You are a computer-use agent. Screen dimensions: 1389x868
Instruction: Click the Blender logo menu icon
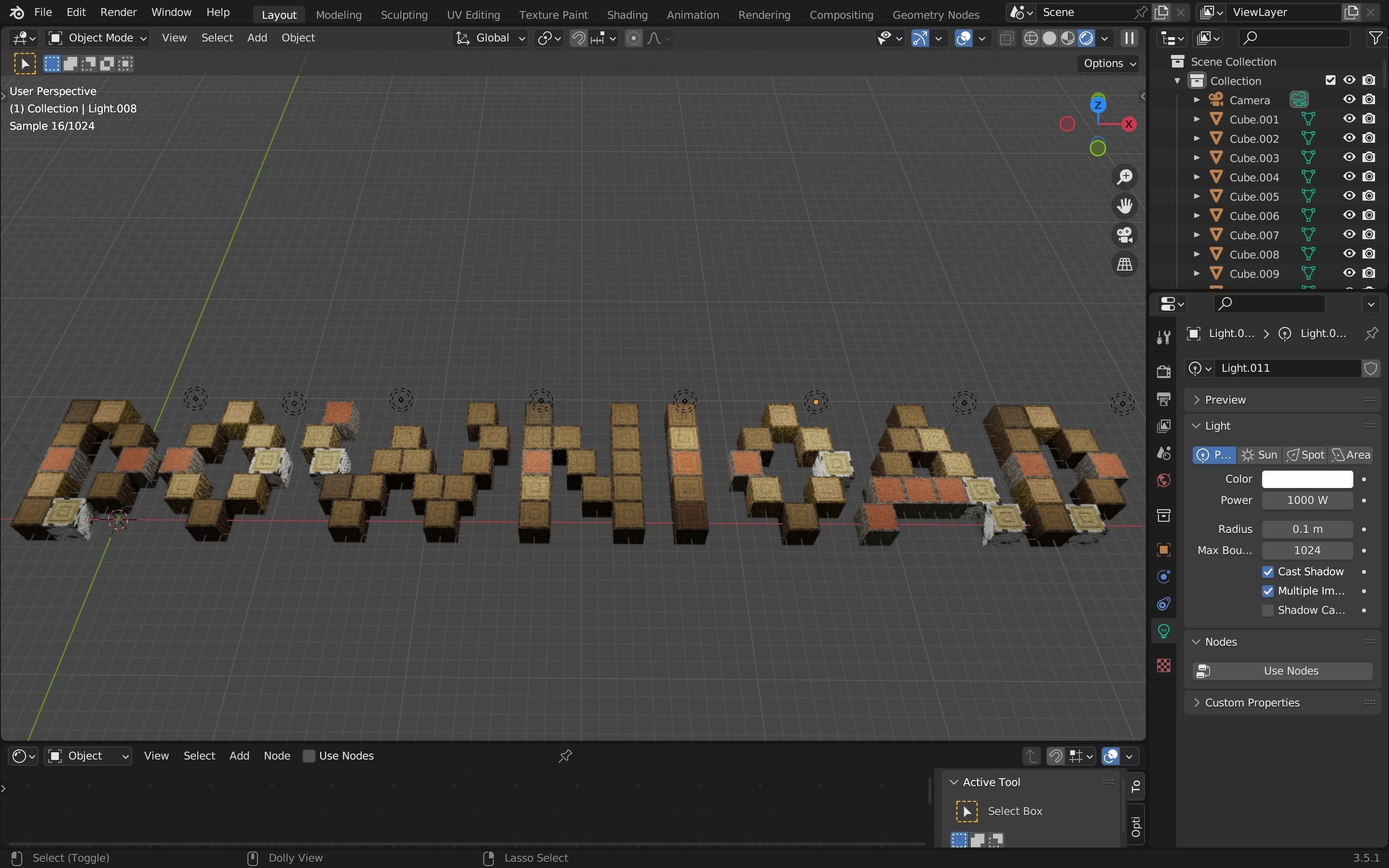tap(17, 12)
